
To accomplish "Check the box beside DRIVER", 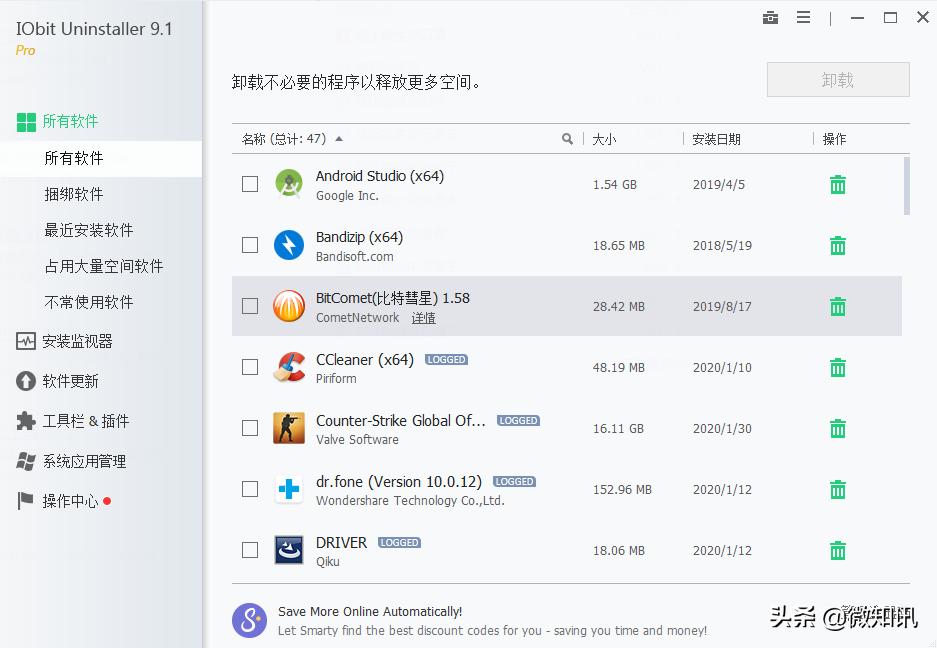I will pos(250,550).
